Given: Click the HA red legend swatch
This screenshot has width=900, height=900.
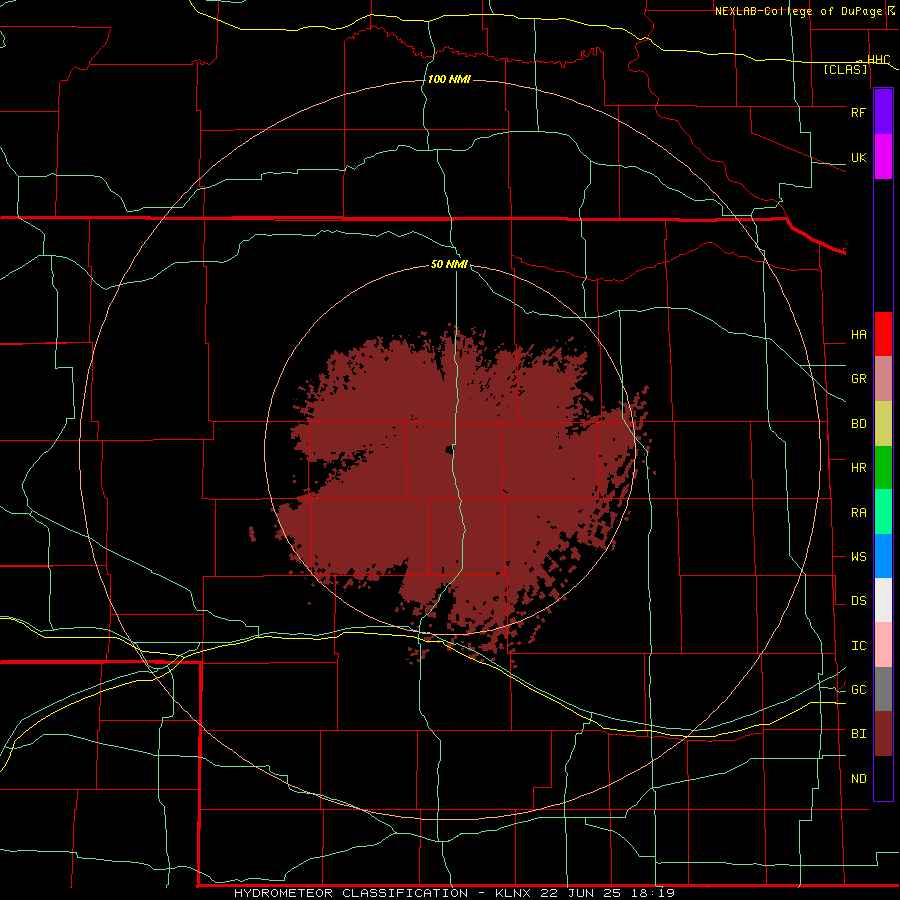Looking at the screenshot, I should (x=883, y=334).
